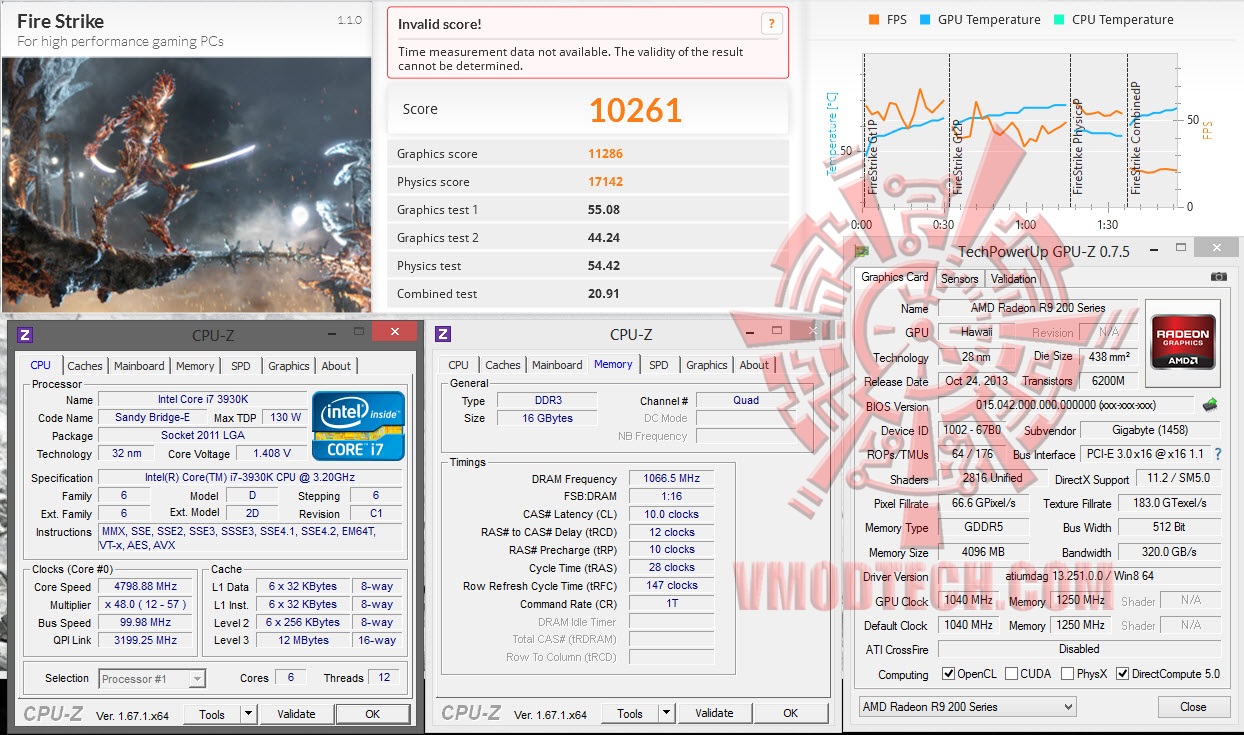Click the GPU-Z screenshot camera icon
Image resolution: width=1244 pixels, height=735 pixels.
[x=1217, y=277]
